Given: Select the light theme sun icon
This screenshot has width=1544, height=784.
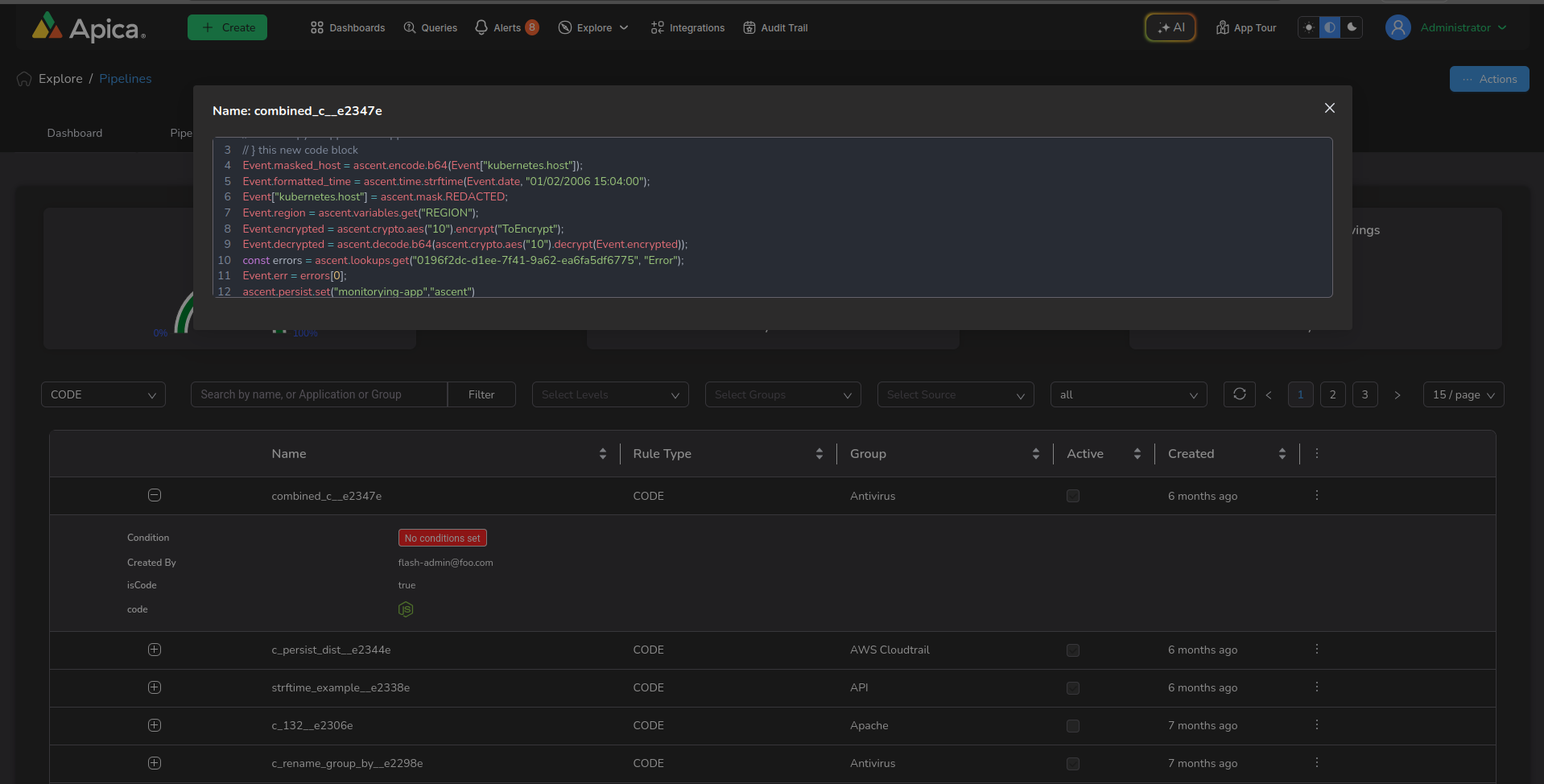Looking at the screenshot, I should (x=1309, y=27).
